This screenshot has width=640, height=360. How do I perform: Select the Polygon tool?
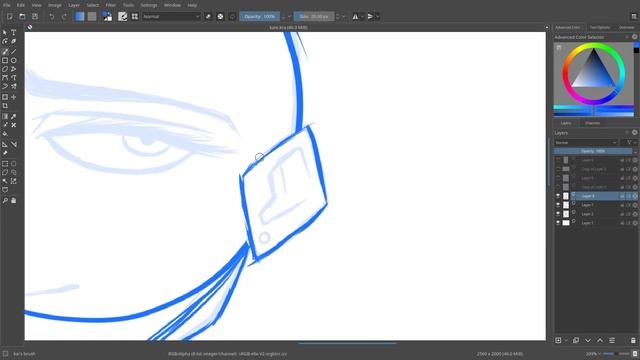click(5, 69)
